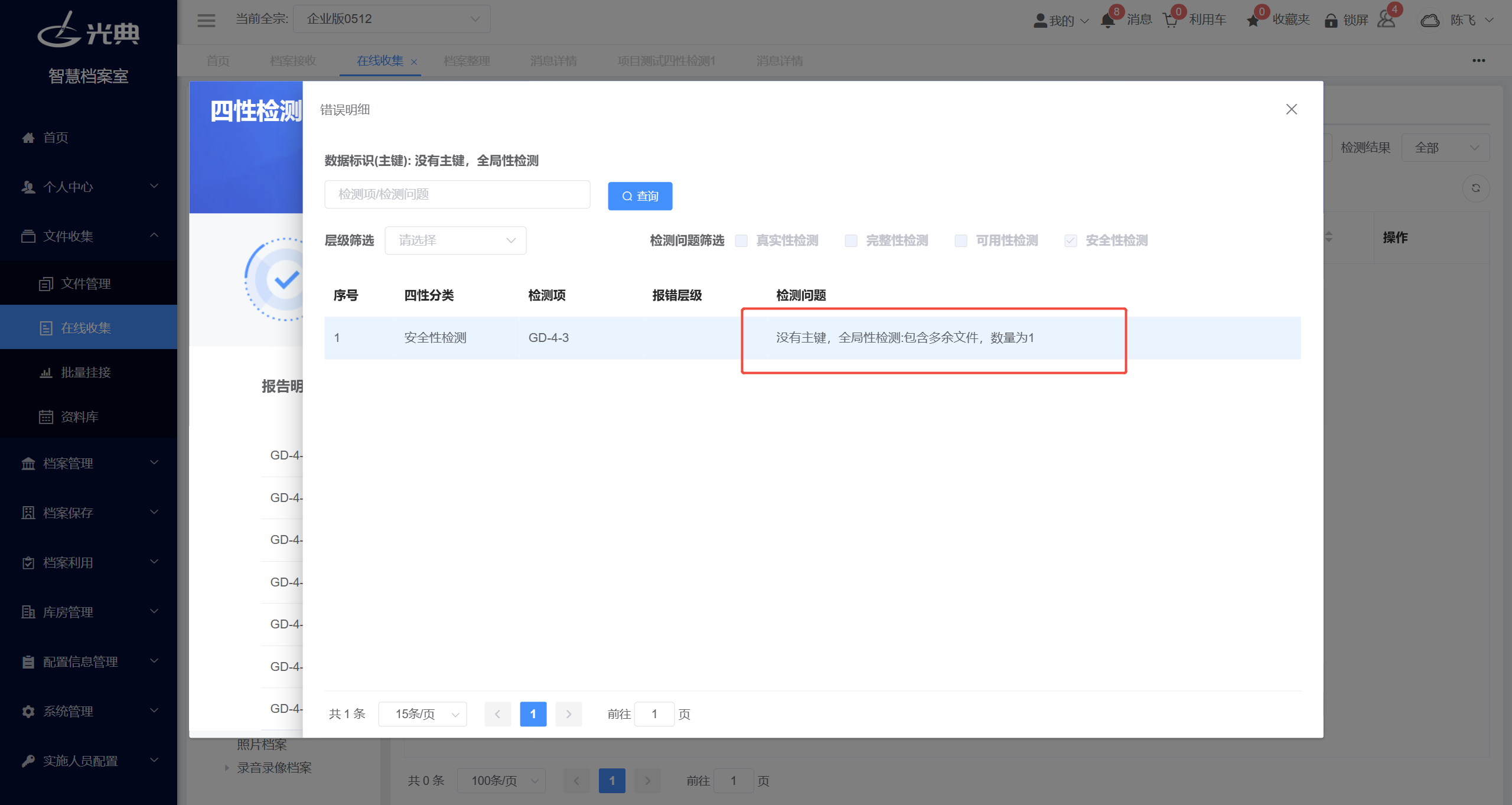Click the 锁屏 lock screen icon
This screenshot has width=1512, height=805.
click(1331, 20)
